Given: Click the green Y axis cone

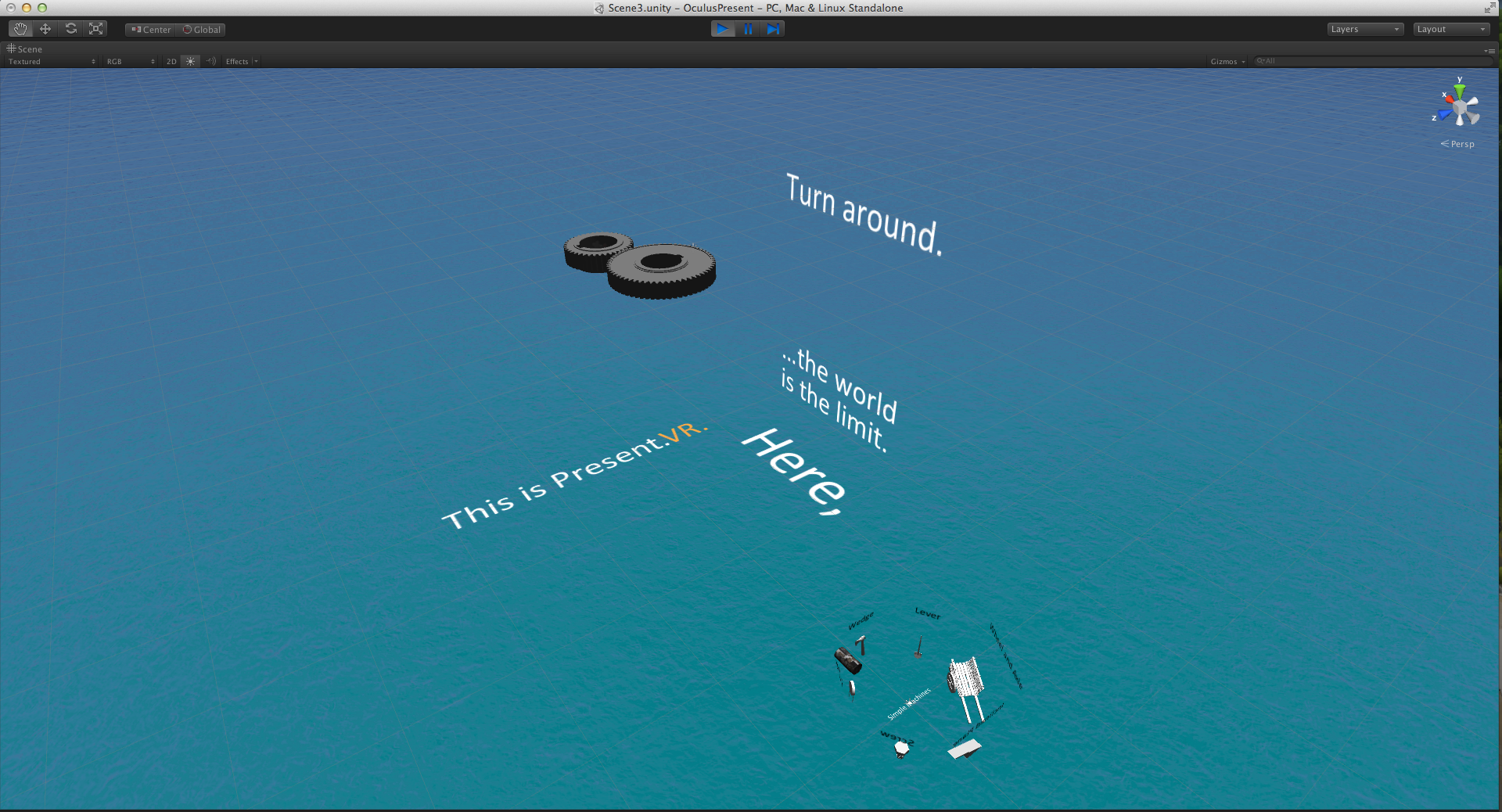Looking at the screenshot, I should coord(1460,90).
